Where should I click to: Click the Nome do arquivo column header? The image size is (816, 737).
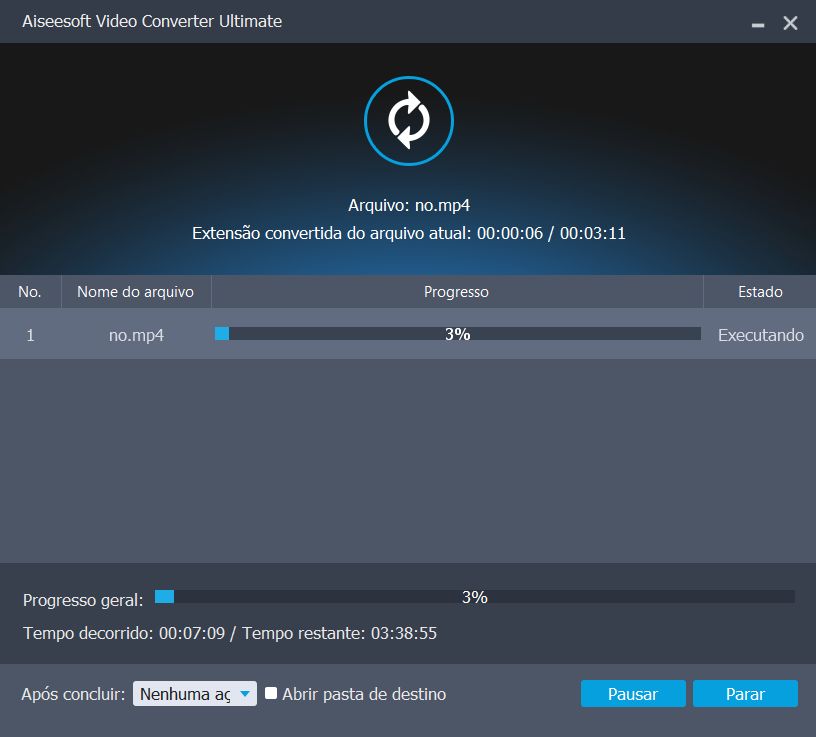(136, 291)
